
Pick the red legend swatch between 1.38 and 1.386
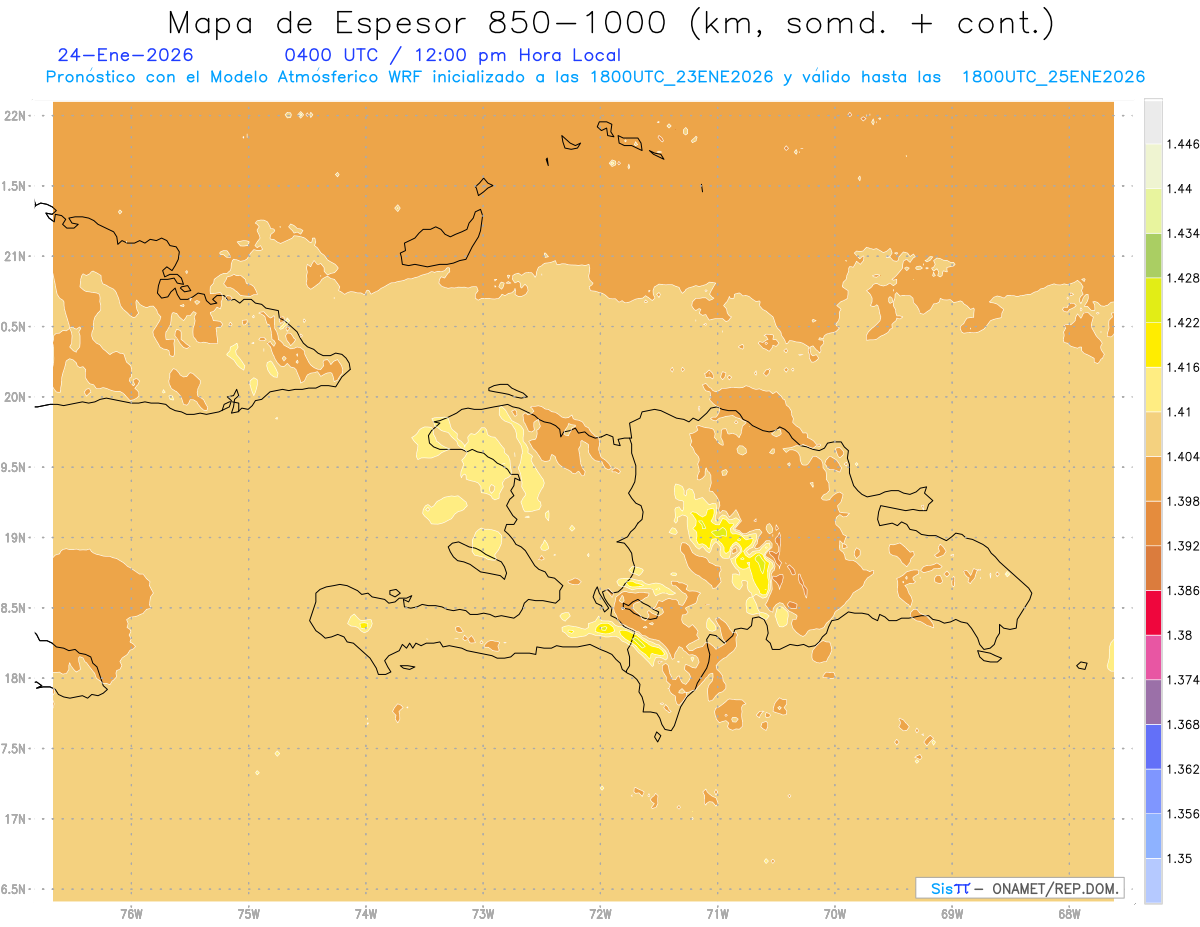1153,612
